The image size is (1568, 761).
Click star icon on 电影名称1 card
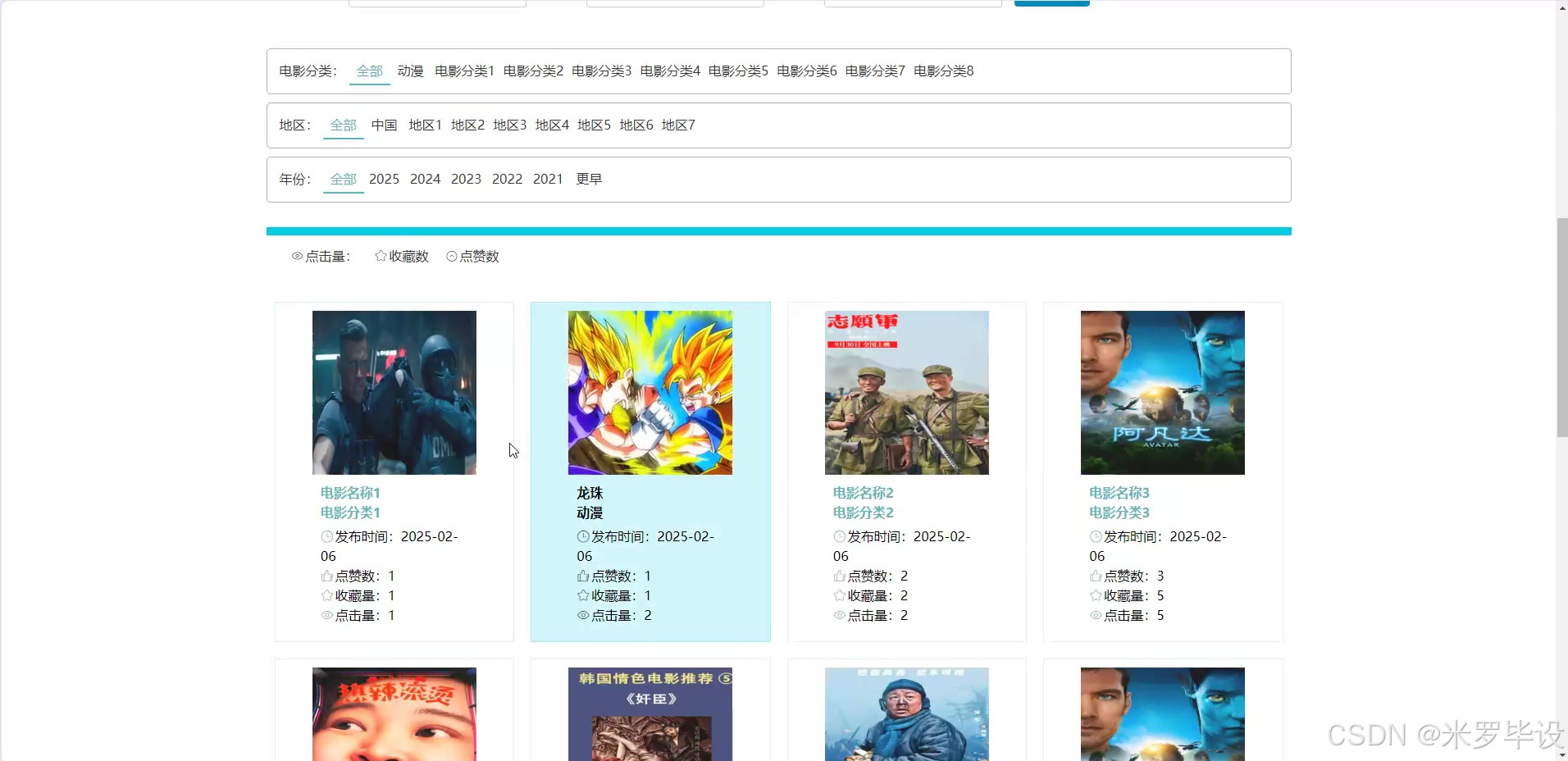point(327,596)
